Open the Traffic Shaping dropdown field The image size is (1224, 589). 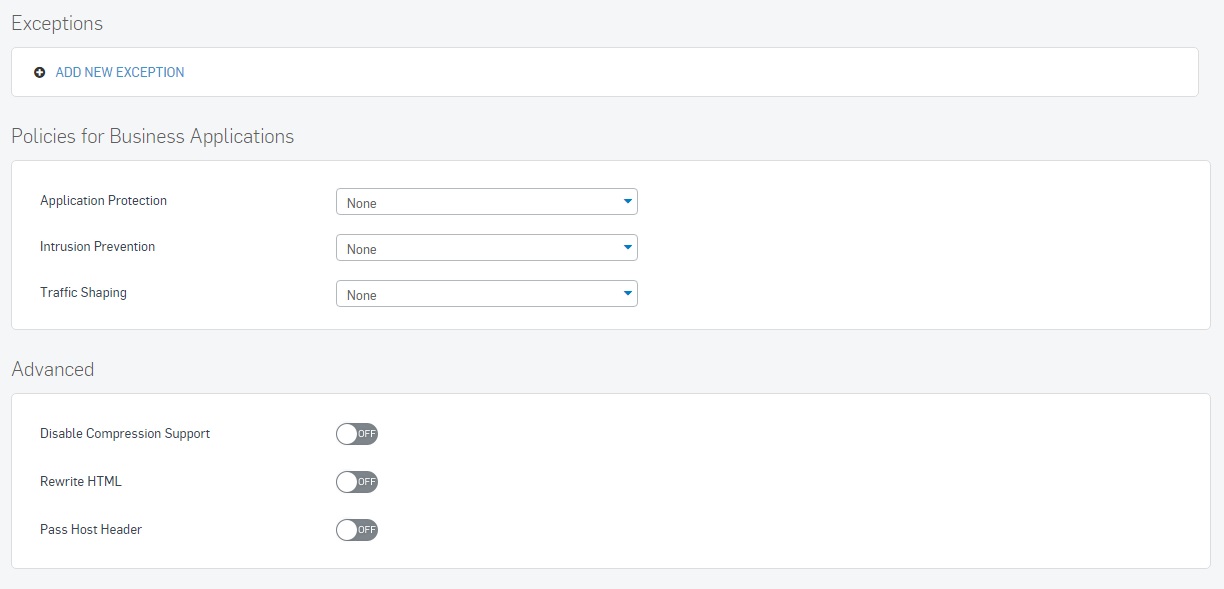click(x=487, y=294)
